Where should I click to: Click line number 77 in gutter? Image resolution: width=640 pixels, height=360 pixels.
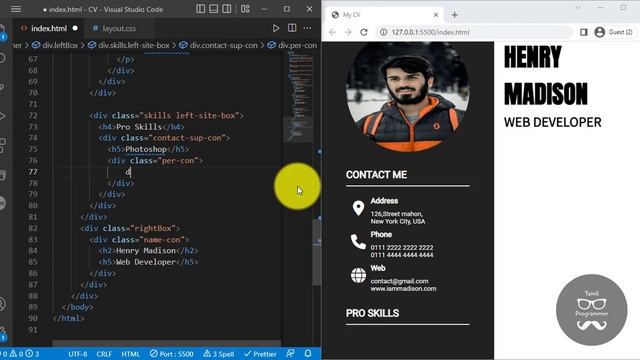(33, 172)
